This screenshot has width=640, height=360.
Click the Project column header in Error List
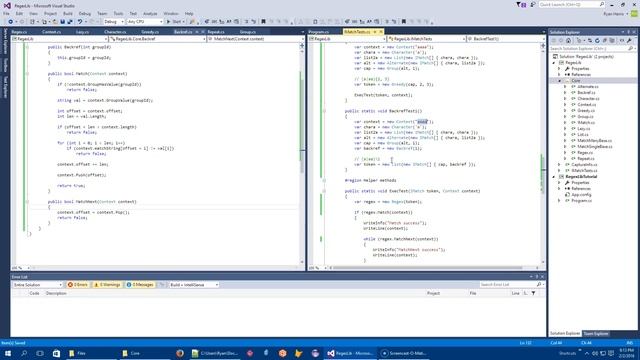pyautogui.click(x=433, y=293)
